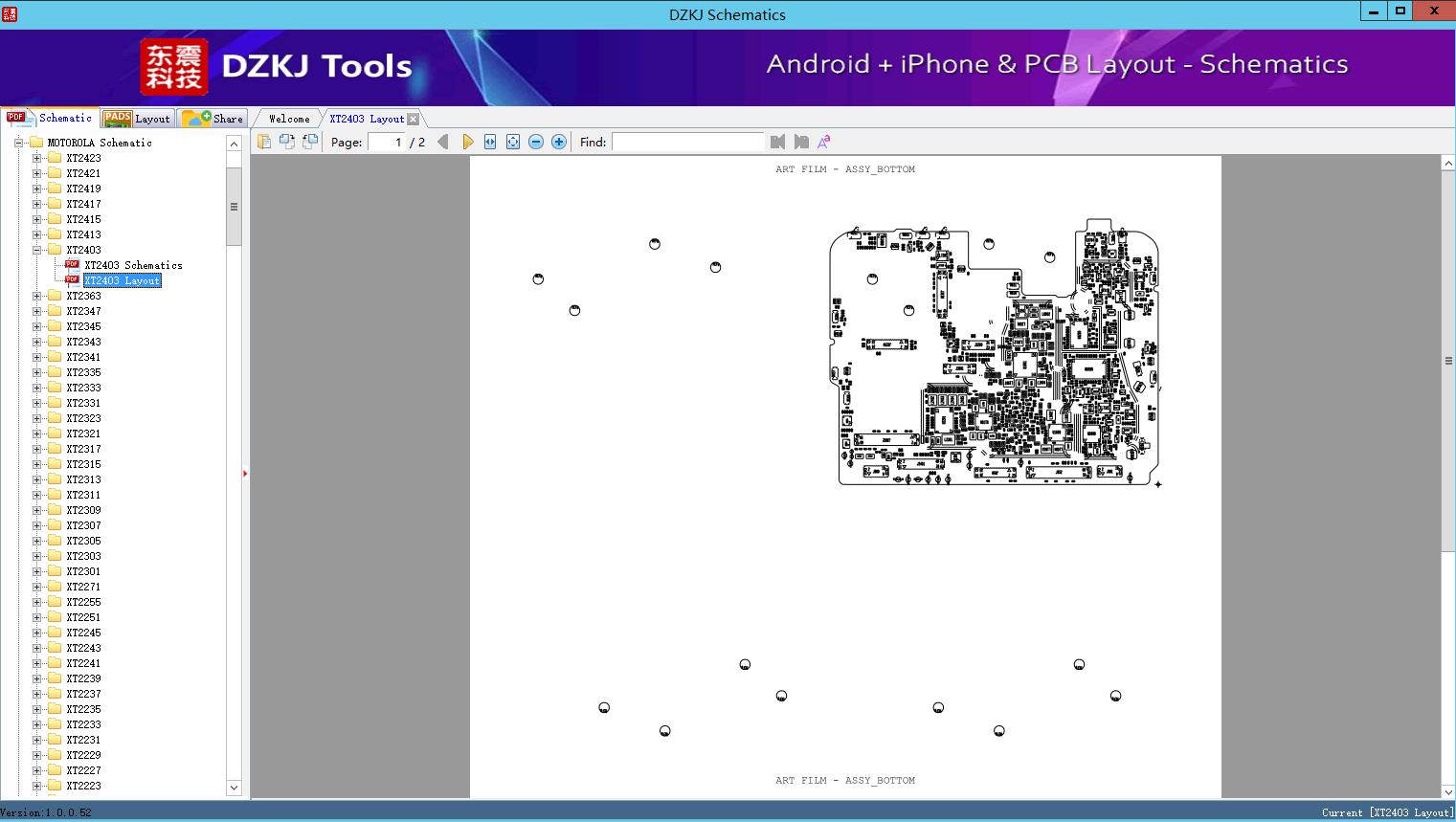This screenshot has height=822, width=1456.
Task: Open the Welcome document tab
Action: coord(289,119)
